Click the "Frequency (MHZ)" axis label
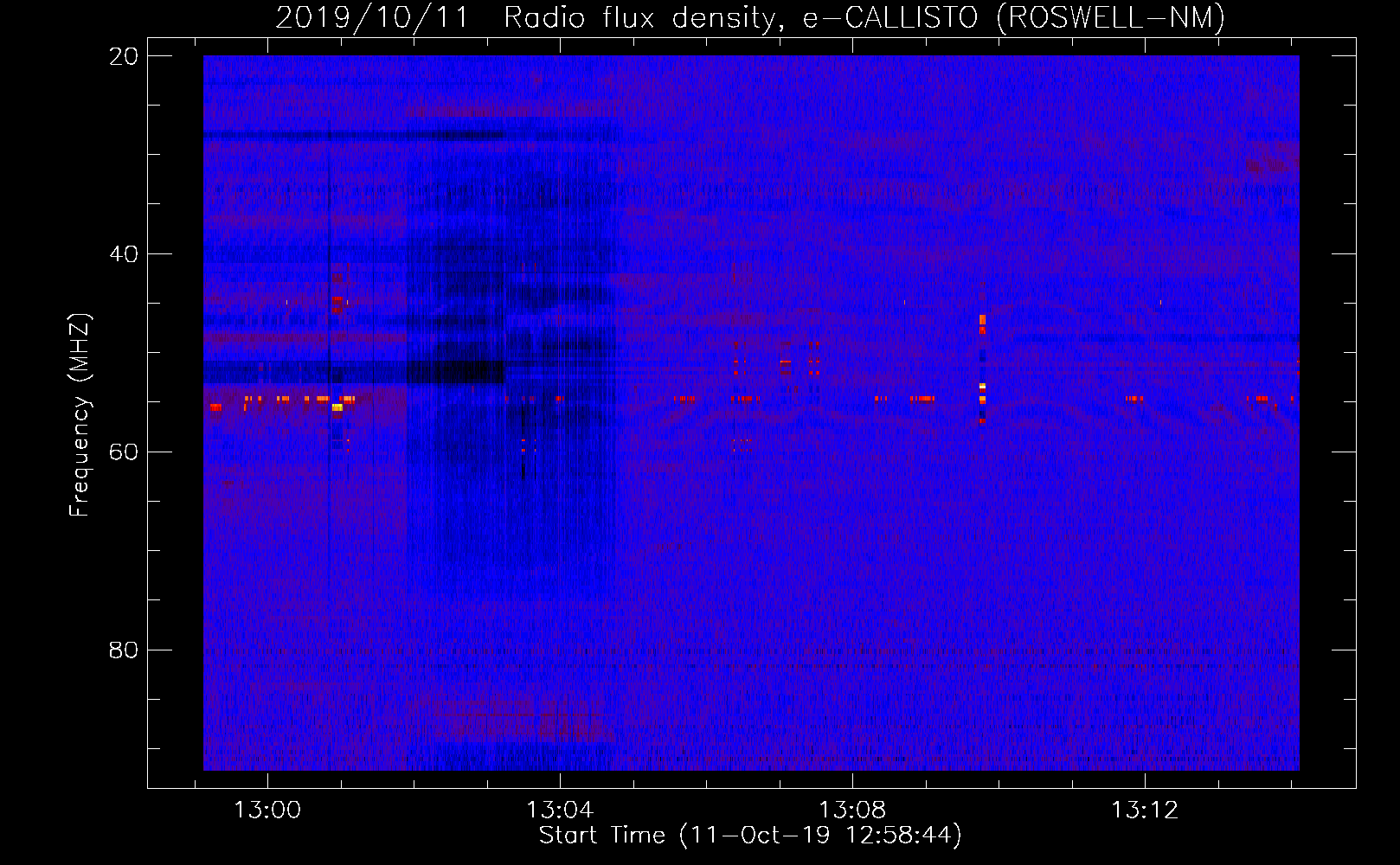The height and width of the screenshot is (865, 1400). [80, 415]
